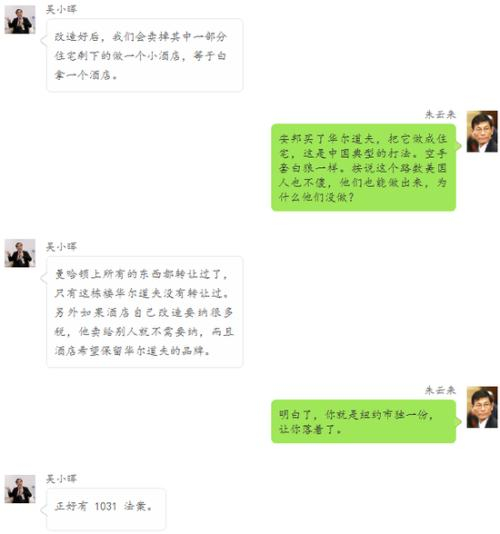The width and height of the screenshot is (500, 534).
Task: Select the green bubble starting with 明白了
Action: click(x=363, y=422)
